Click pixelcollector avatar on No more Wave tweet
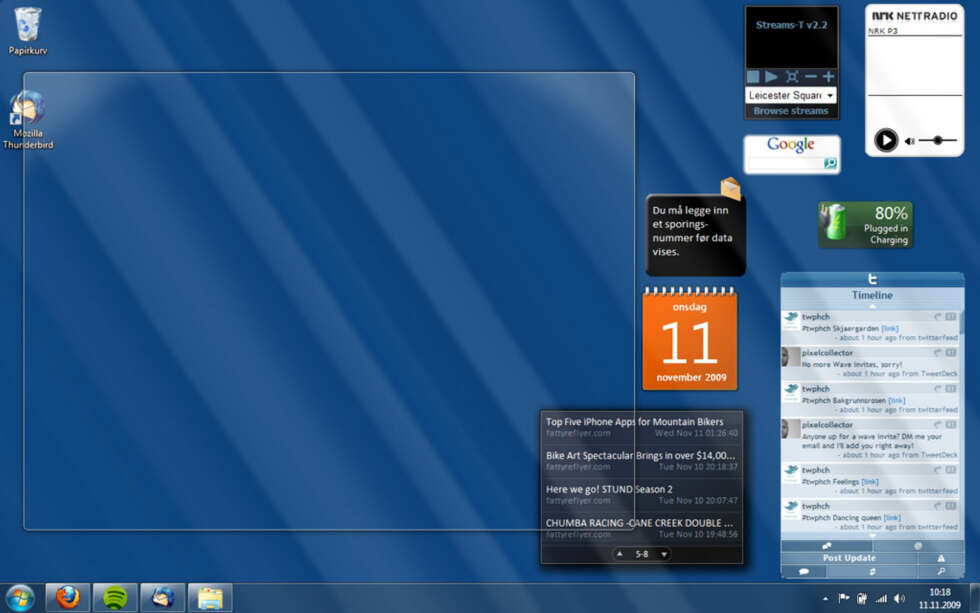 791,357
